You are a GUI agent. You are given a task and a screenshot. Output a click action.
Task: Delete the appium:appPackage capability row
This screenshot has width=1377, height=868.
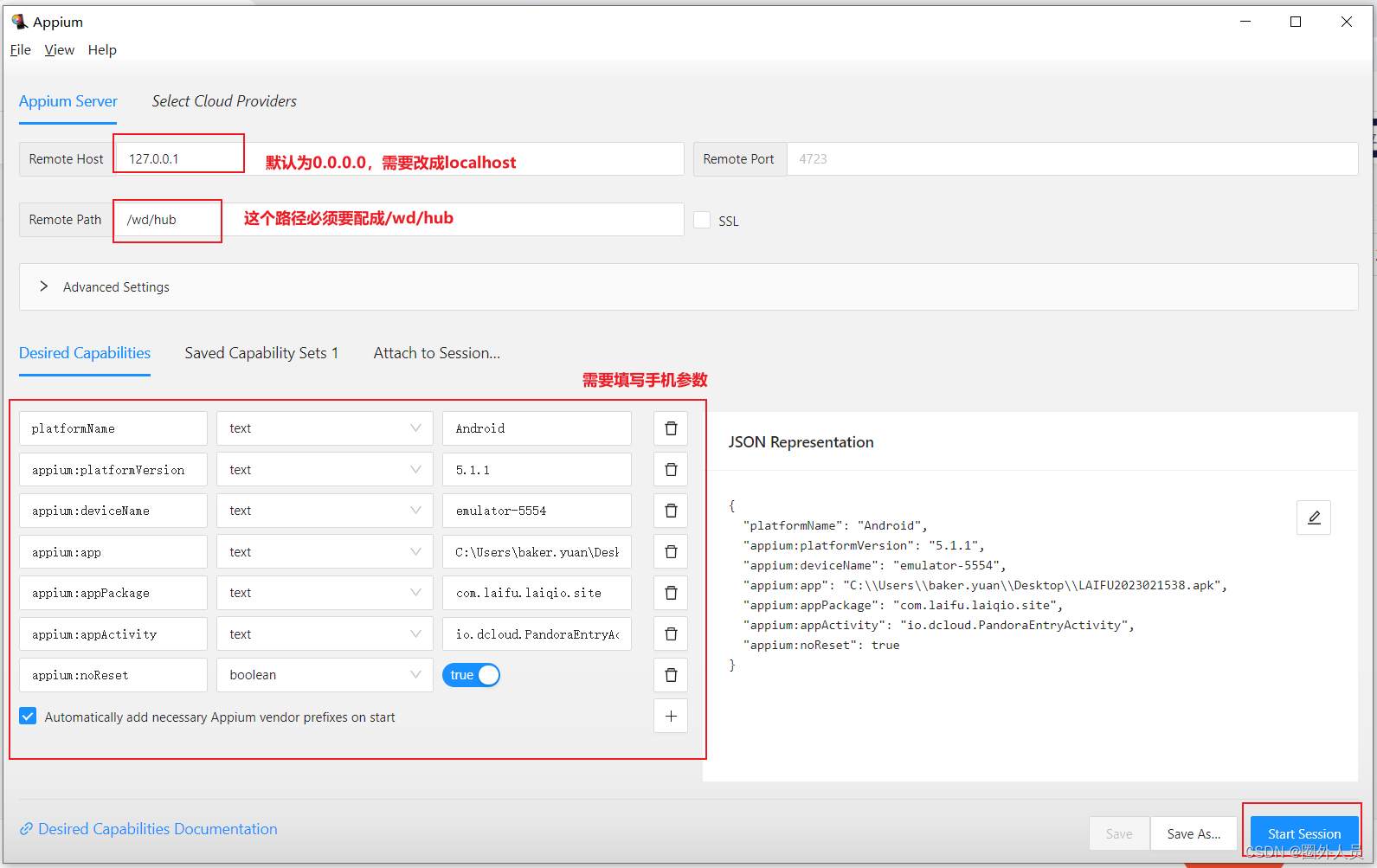671,593
